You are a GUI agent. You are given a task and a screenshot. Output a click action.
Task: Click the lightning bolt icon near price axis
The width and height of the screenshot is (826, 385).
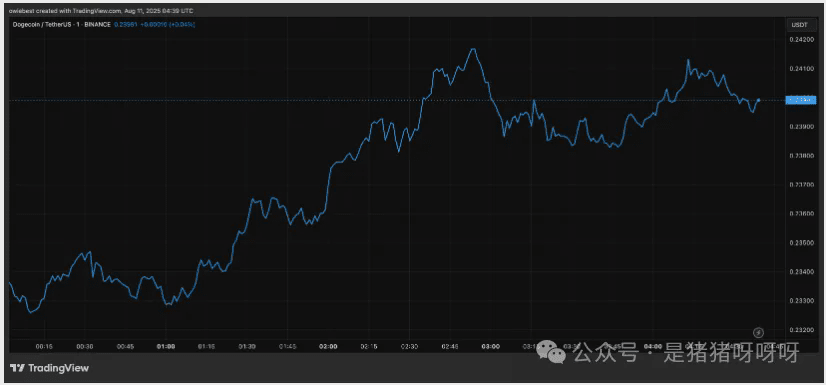click(758, 332)
